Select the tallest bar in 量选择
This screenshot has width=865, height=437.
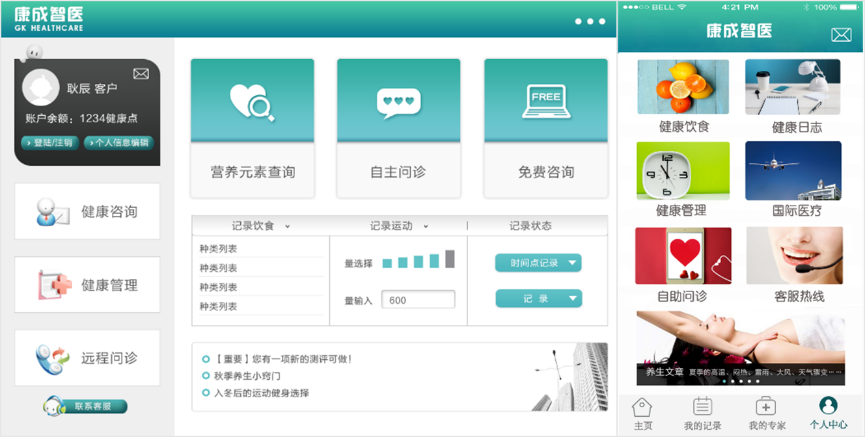[x=450, y=259]
